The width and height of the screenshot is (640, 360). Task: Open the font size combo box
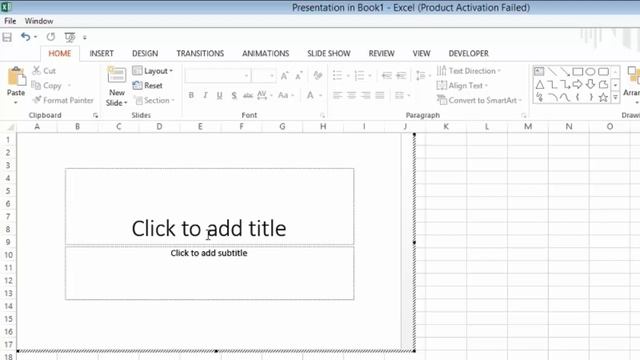point(263,76)
